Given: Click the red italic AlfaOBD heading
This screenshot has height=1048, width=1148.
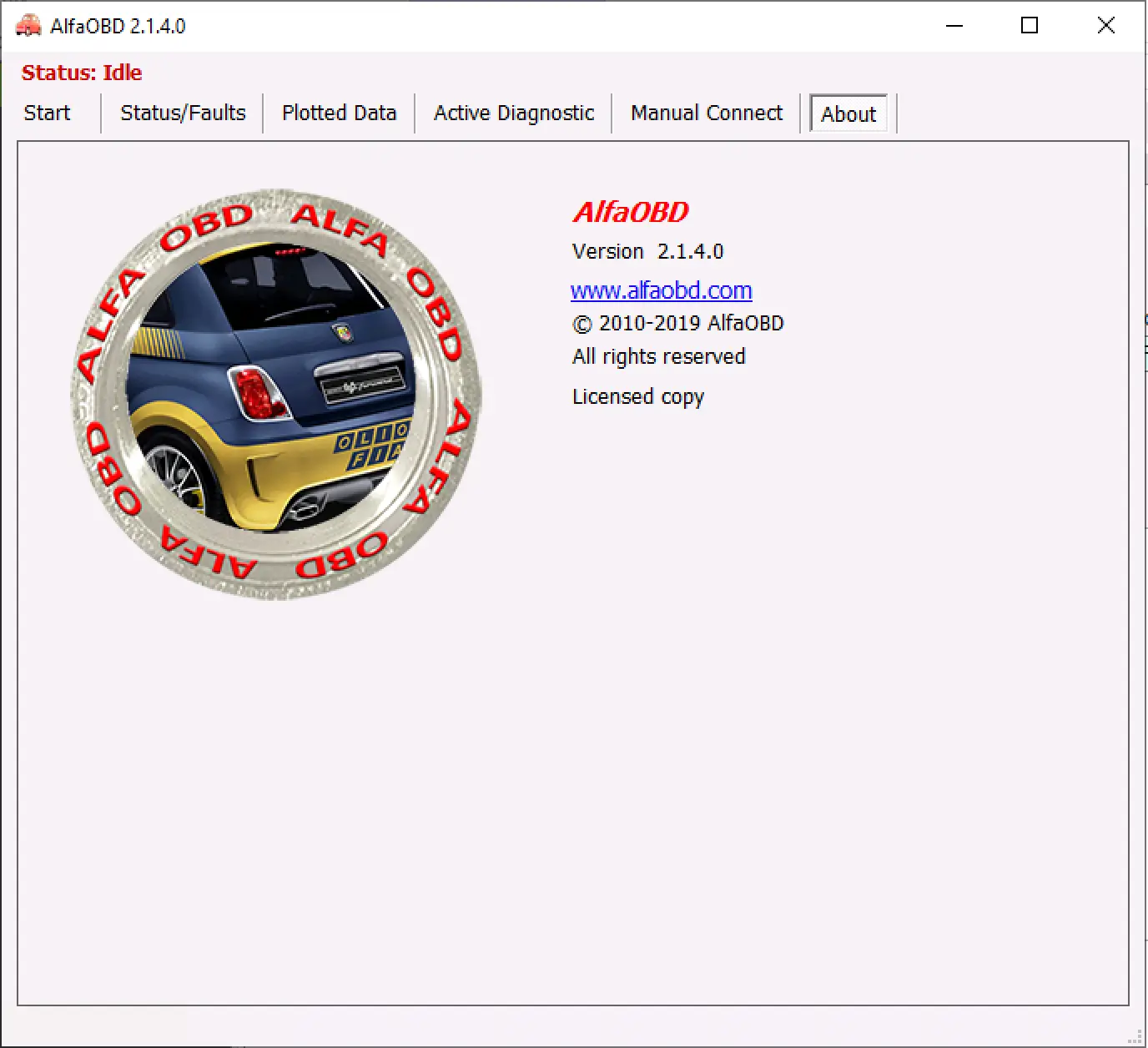Looking at the screenshot, I should point(631,213).
